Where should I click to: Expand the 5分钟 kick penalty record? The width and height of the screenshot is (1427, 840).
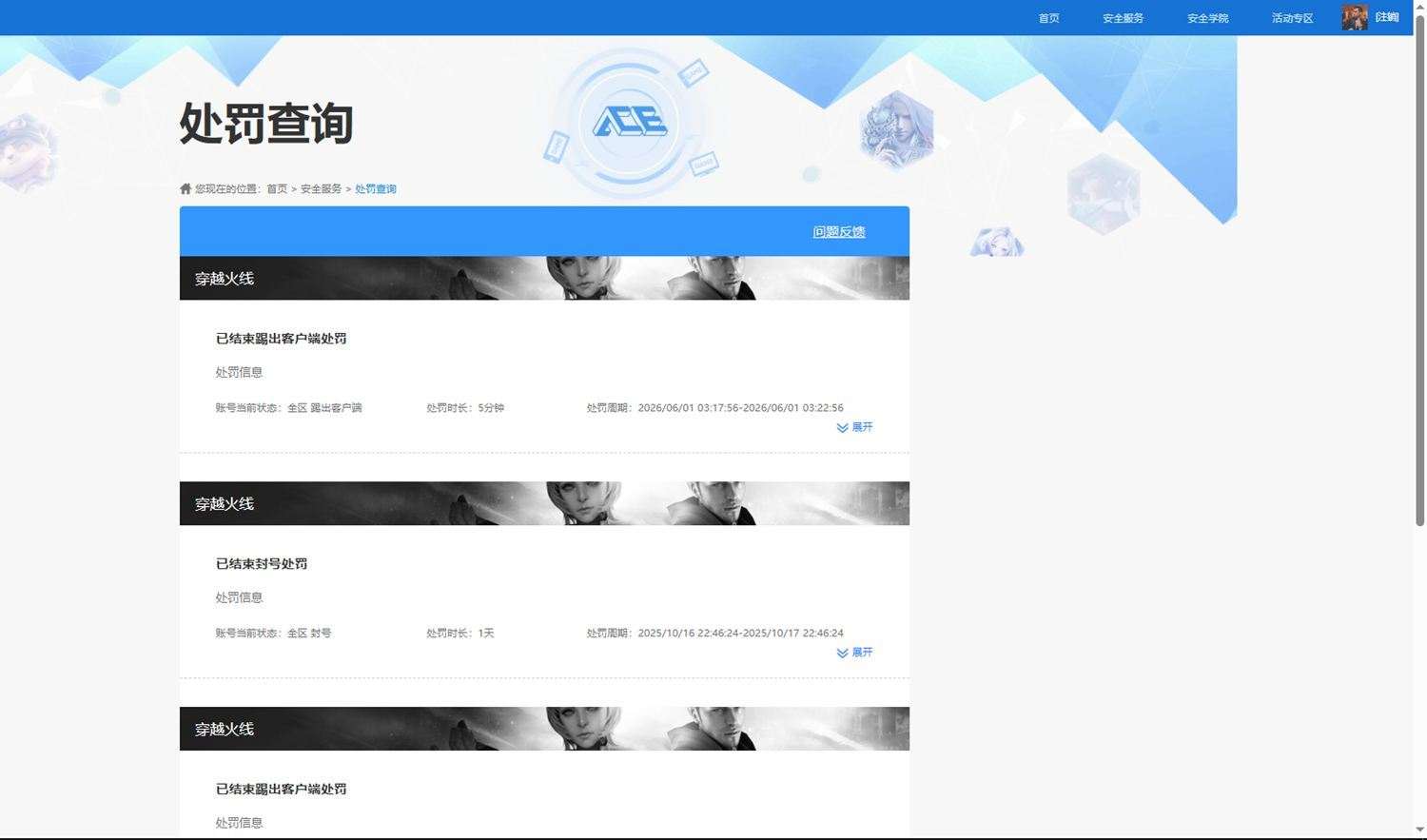tap(854, 427)
